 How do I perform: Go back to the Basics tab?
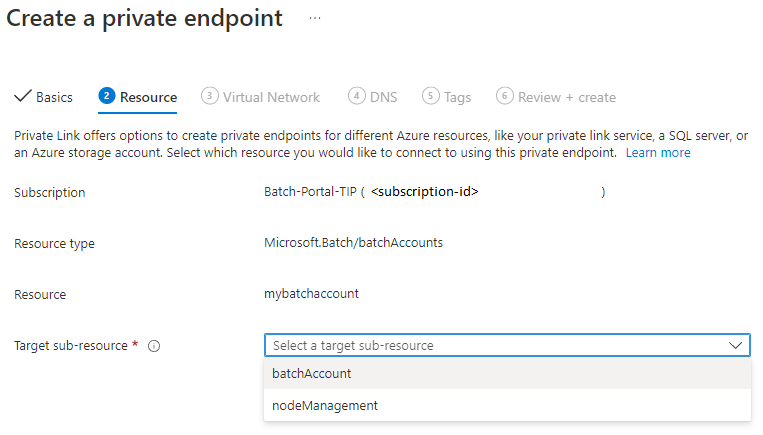54,97
